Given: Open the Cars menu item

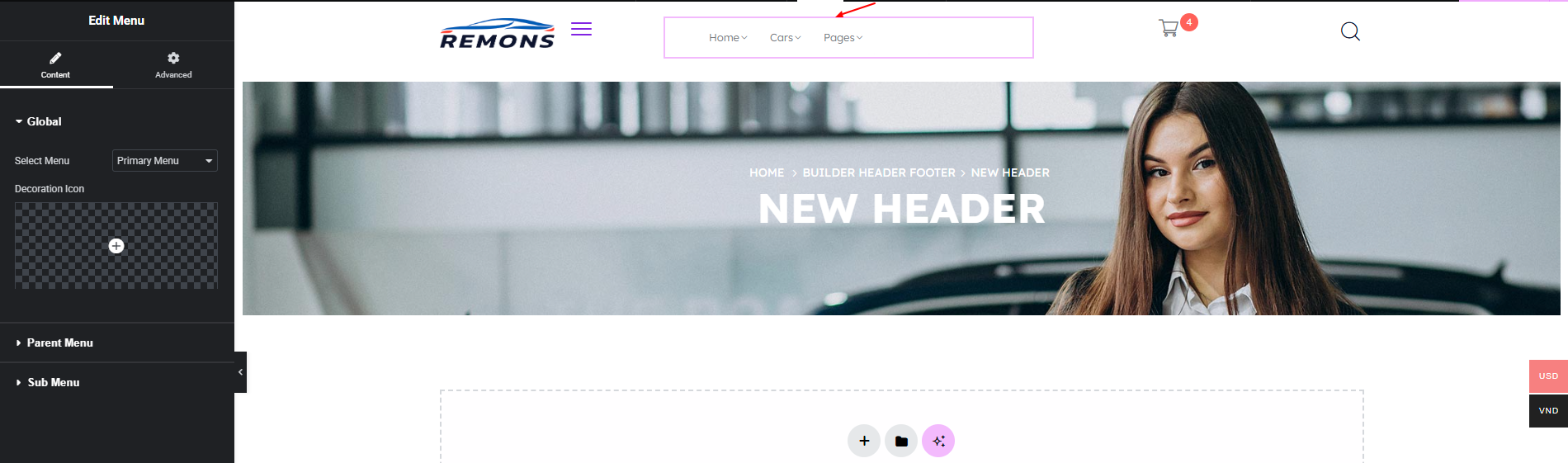Looking at the screenshot, I should 785,38.
